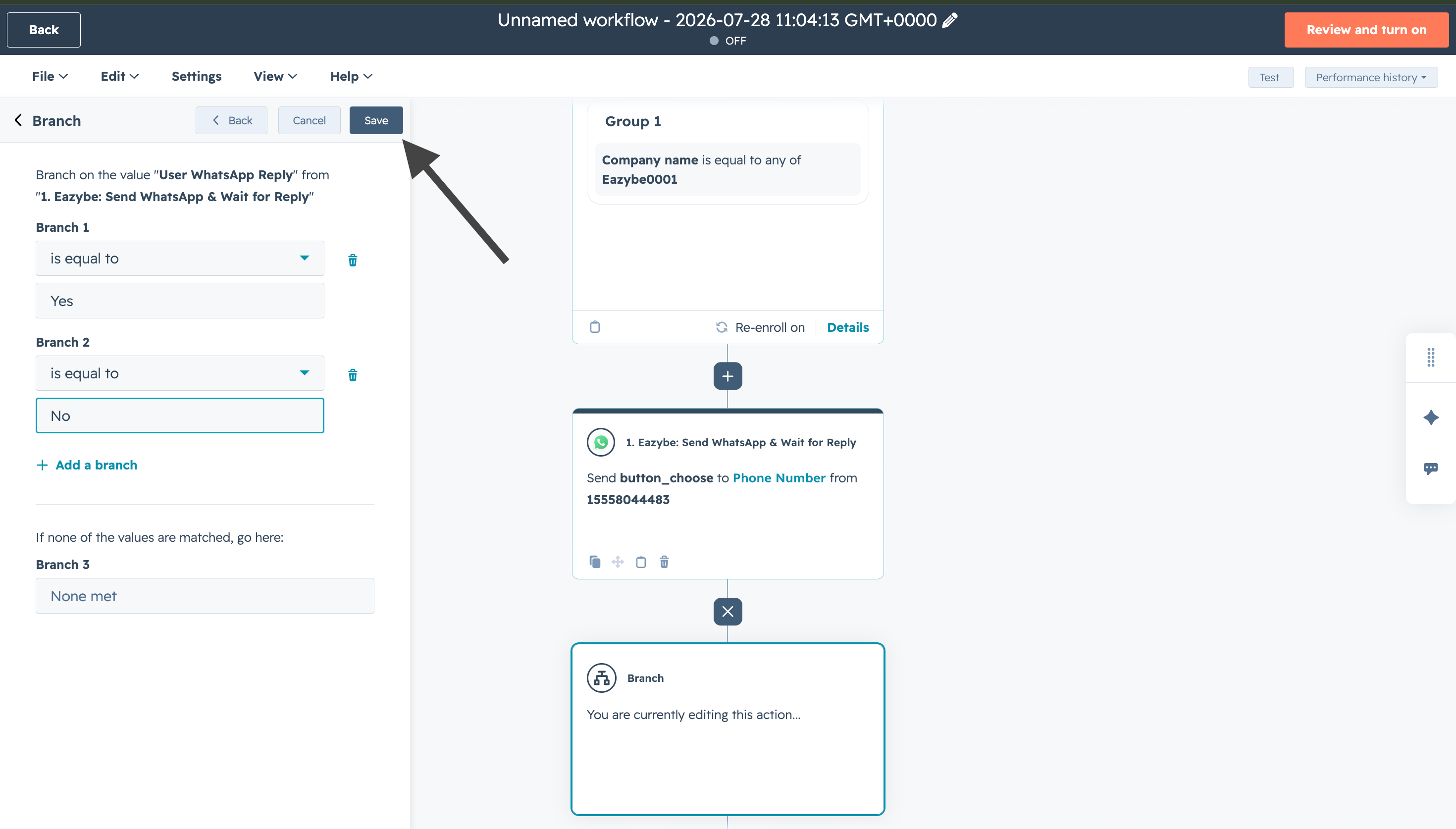Click clipboard icon in enrollment trigger card
1456x829 pixels.
point(595,327)
